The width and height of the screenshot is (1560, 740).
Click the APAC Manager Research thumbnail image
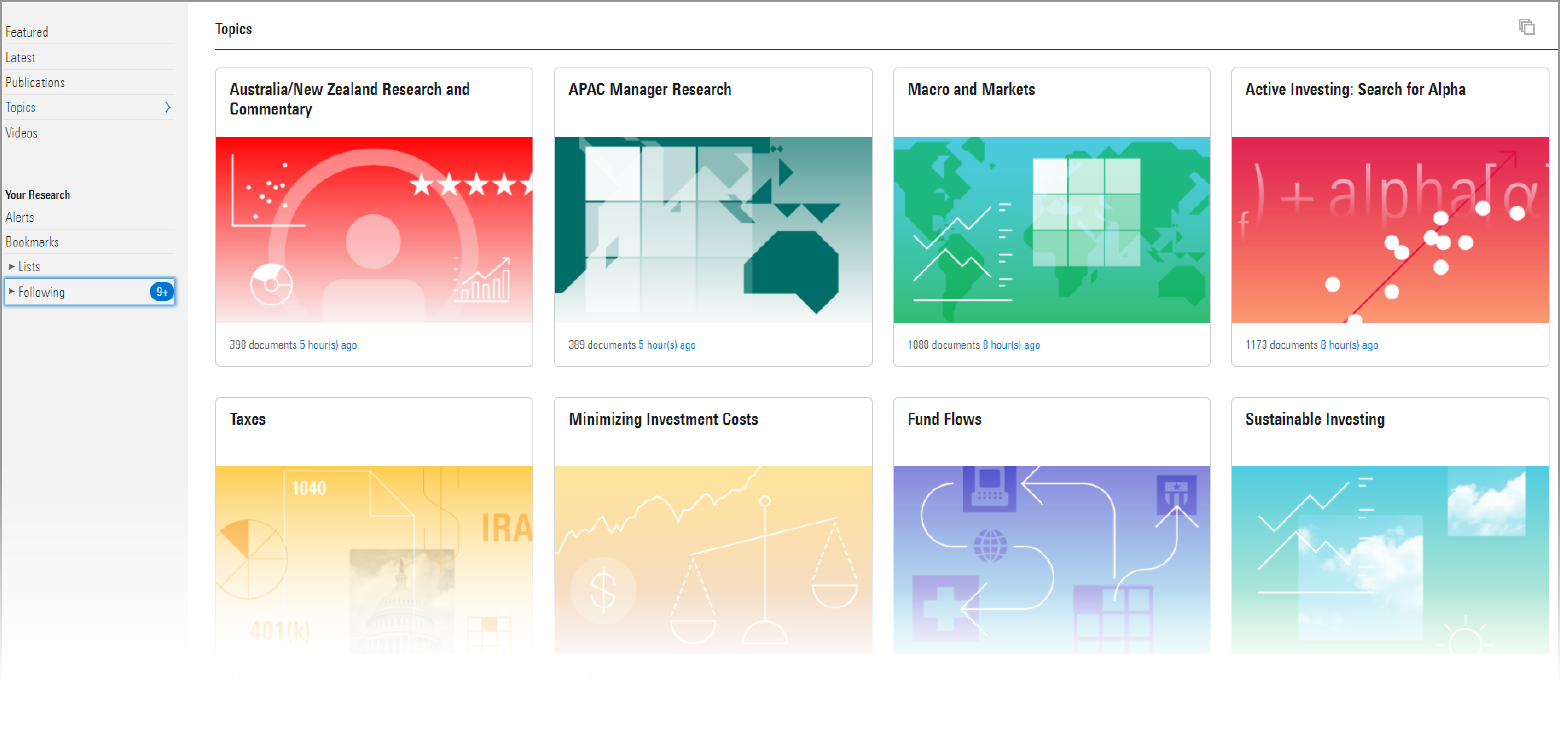coord(713,229)
